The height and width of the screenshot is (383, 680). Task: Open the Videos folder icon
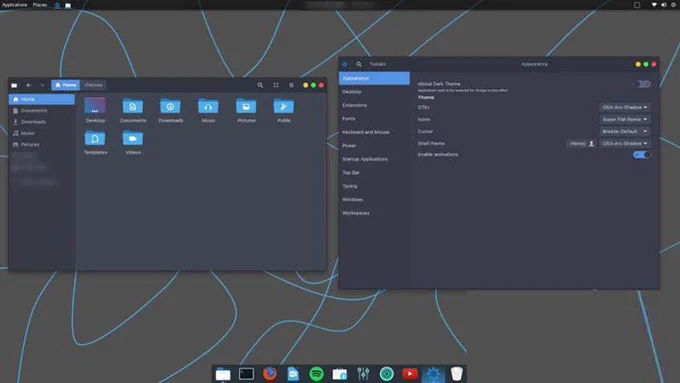click(133, 138)
